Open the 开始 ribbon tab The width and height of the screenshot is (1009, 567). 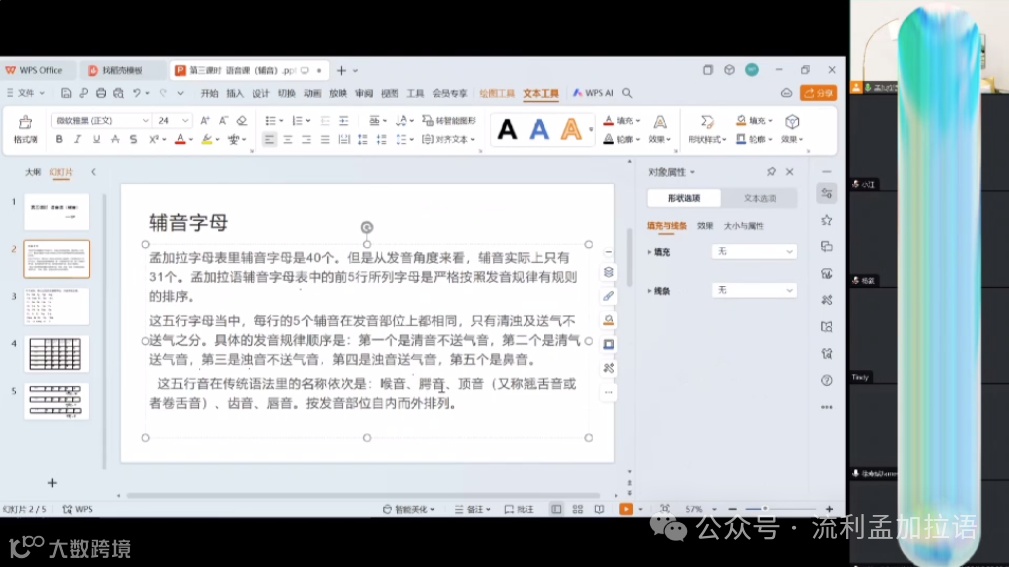(x=209, y=93)
